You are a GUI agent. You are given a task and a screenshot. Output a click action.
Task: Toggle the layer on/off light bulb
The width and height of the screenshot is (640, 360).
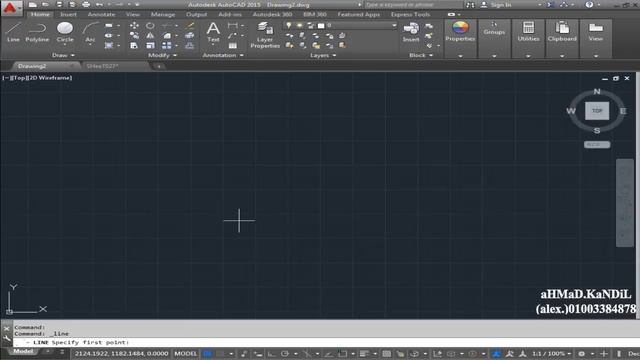289,25
